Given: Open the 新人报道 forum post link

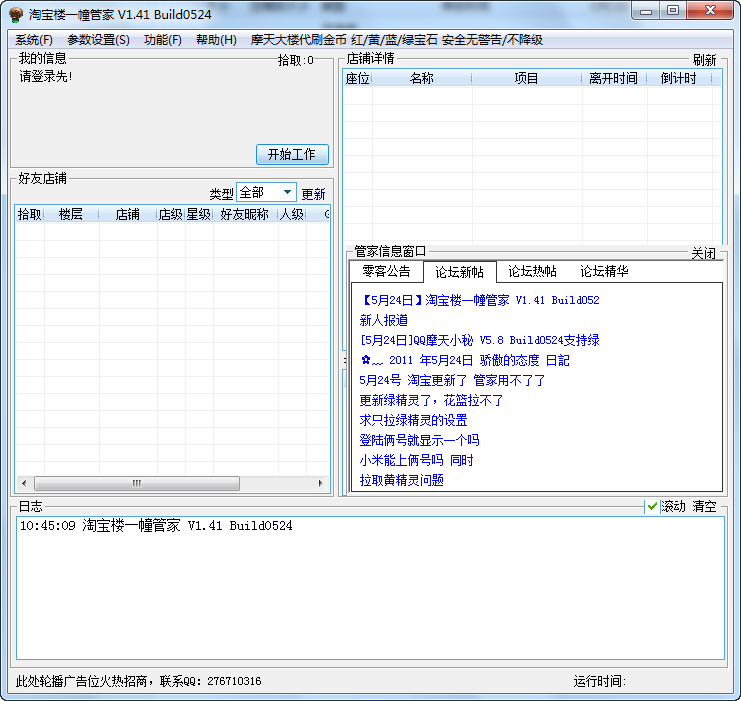Looking at the screenshot, I should pos(384,320).
